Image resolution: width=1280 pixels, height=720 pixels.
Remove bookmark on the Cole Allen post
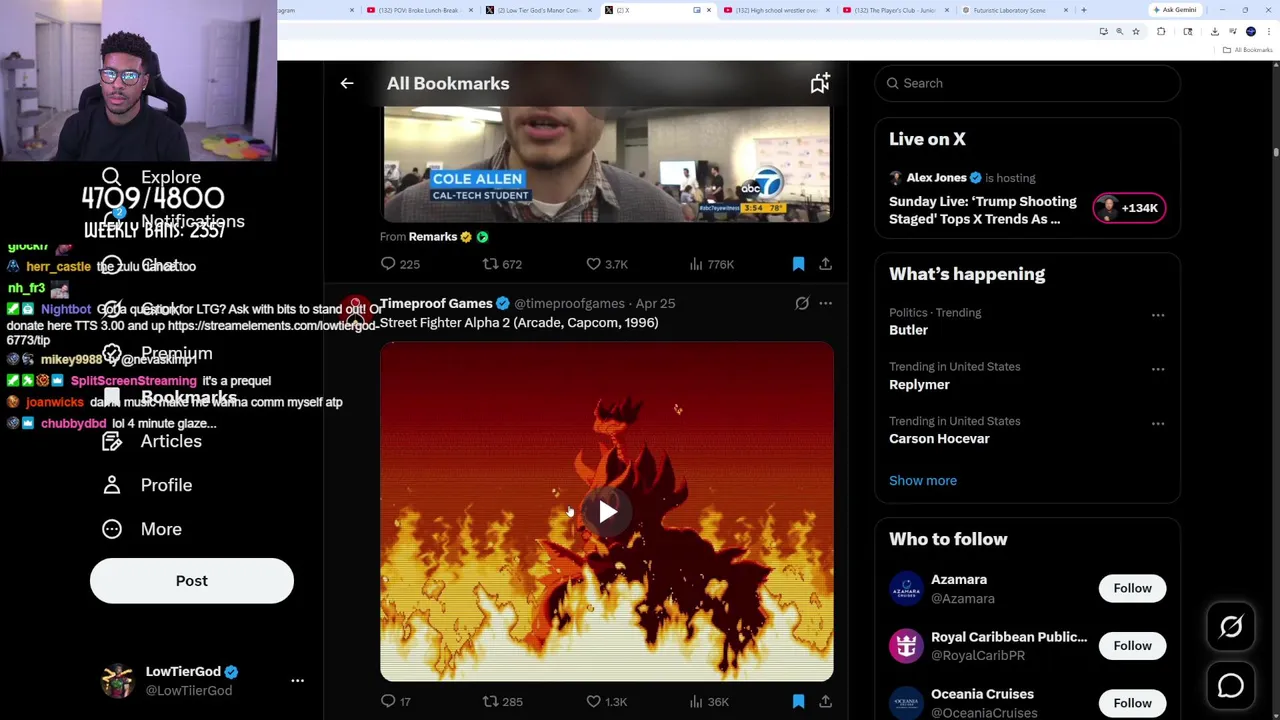click(798, 264)
